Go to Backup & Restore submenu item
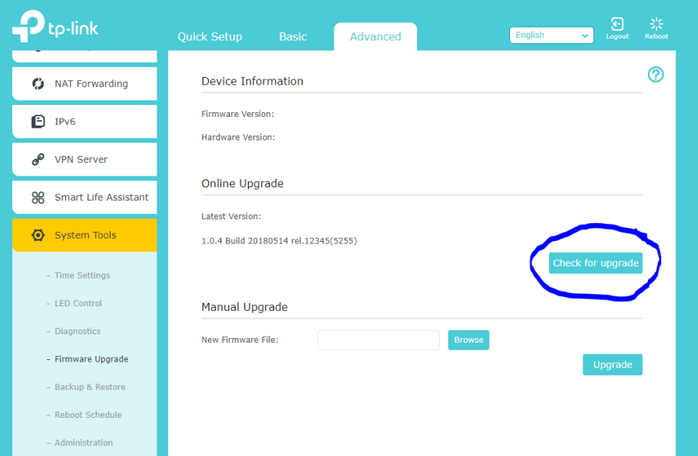698x456 pixels. click(90, 387)
